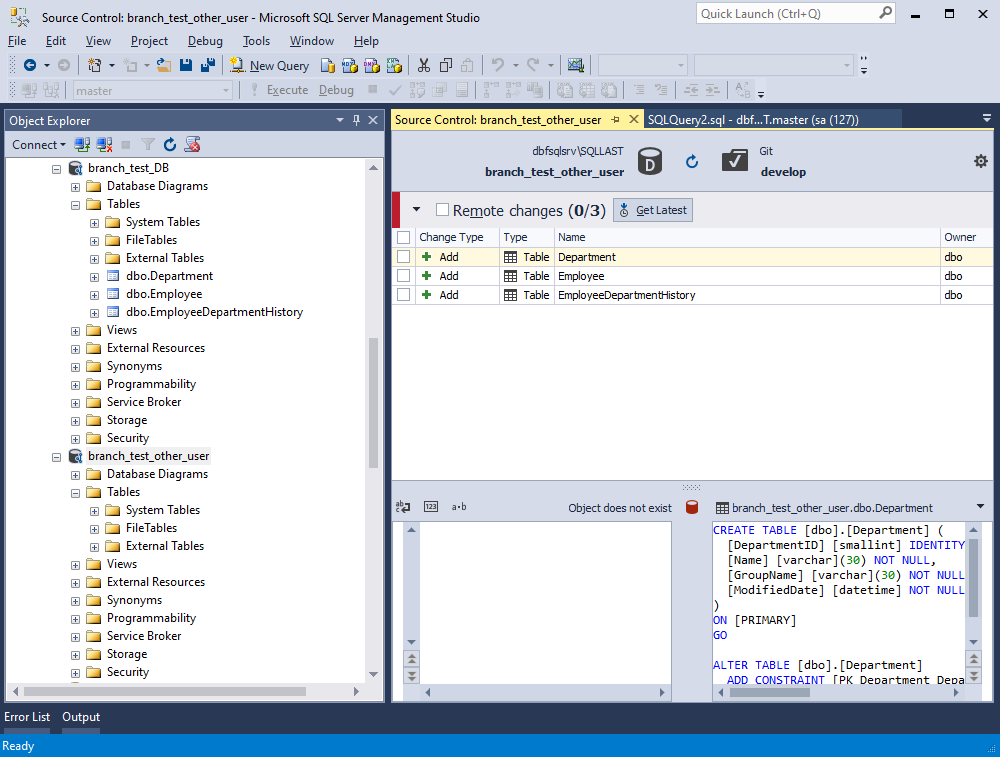Close the Source Control document tab
Image resolution: width=1000 pixels, height=757 pixels.
coord(633,119)
